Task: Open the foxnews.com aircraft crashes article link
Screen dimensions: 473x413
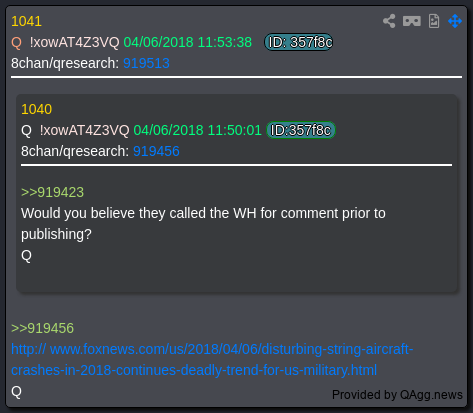Action: point(212,360)
